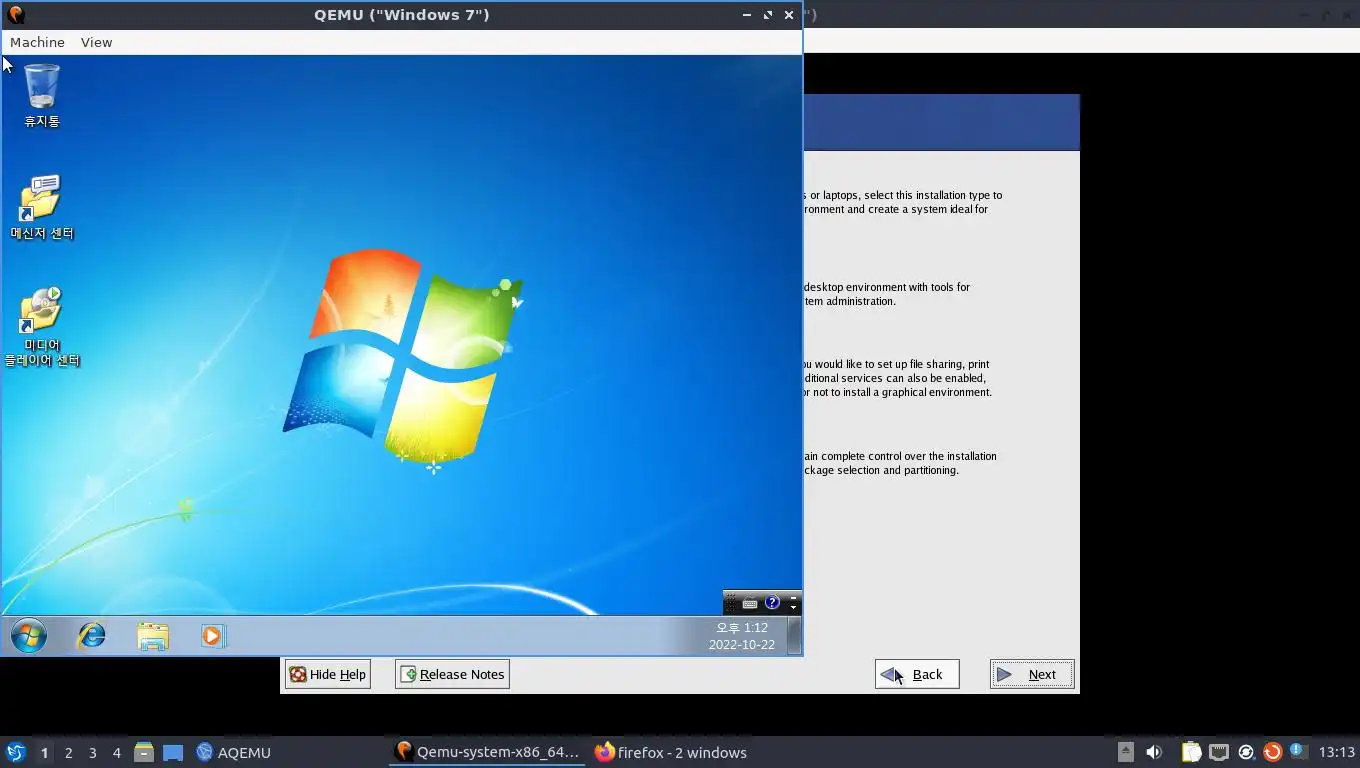
Task: Launch Windows Media Player from taskbar
Action: (213, 636)
